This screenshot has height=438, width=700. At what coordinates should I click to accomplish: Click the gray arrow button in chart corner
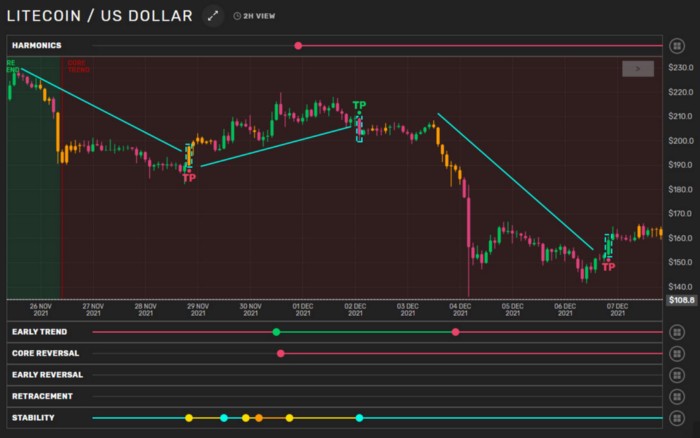[638, 69]
